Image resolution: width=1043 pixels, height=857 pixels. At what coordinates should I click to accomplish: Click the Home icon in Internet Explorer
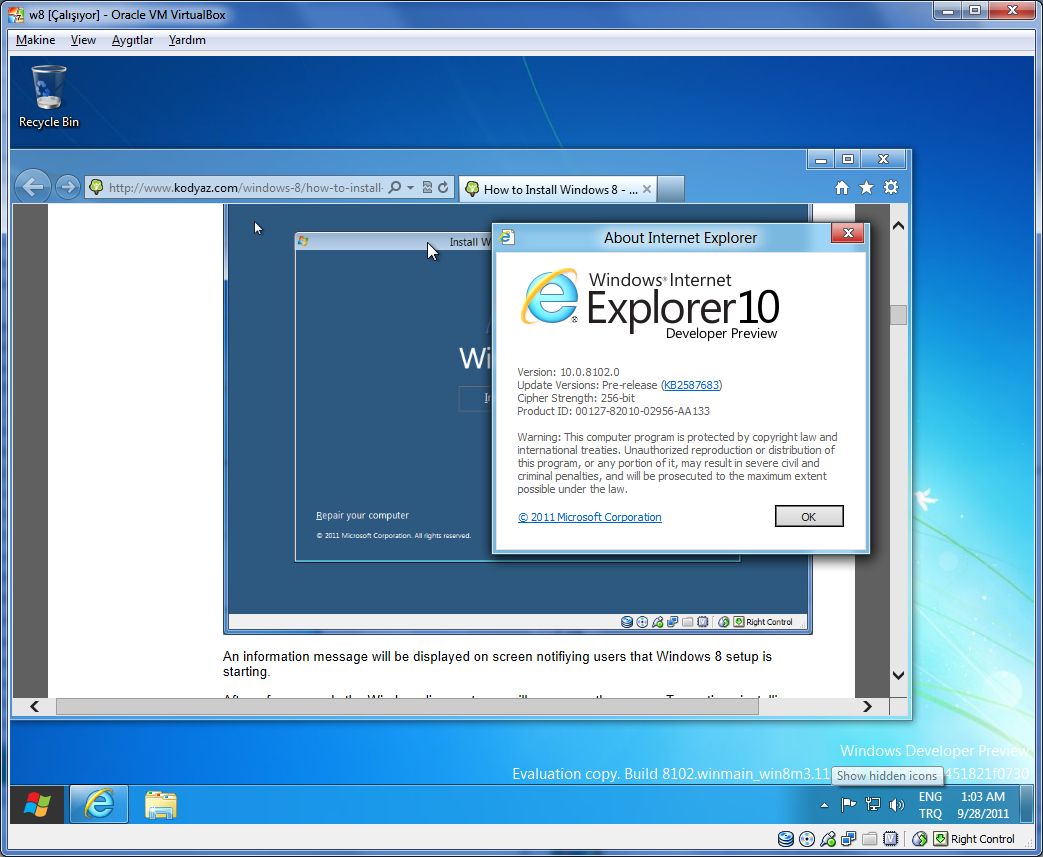[x=841, y=186]
